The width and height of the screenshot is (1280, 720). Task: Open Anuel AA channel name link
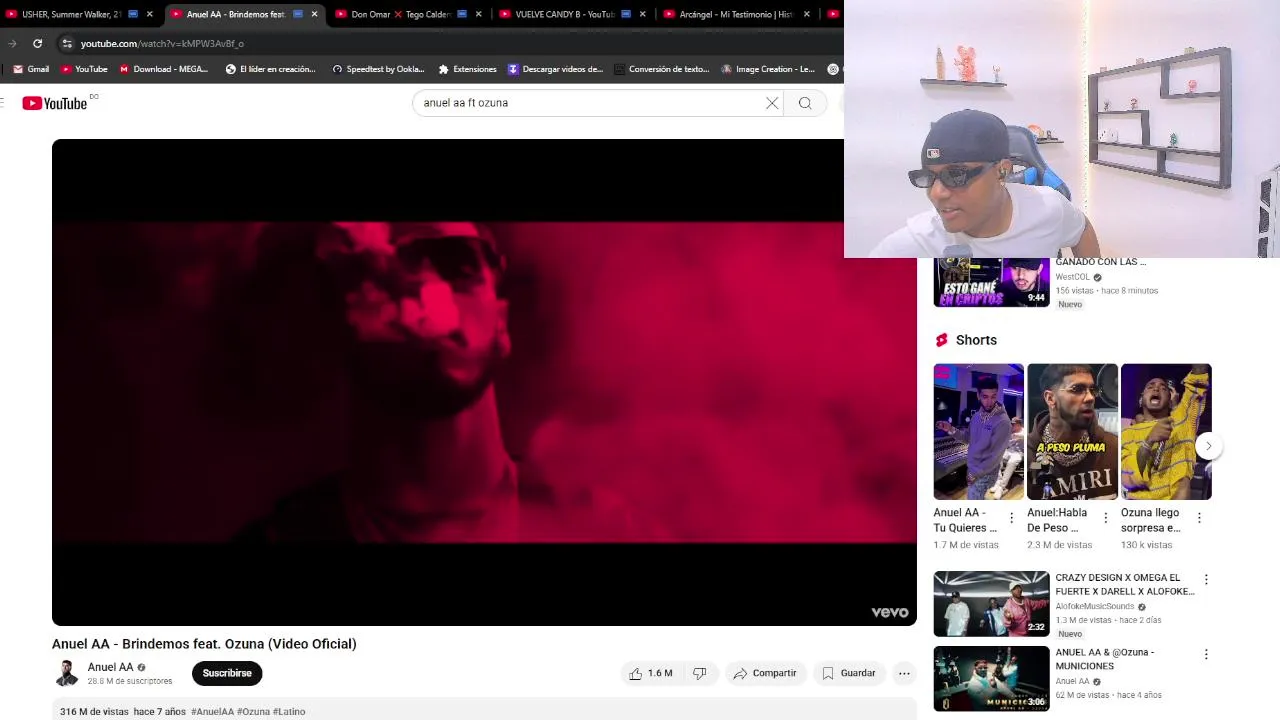(110, 667)
